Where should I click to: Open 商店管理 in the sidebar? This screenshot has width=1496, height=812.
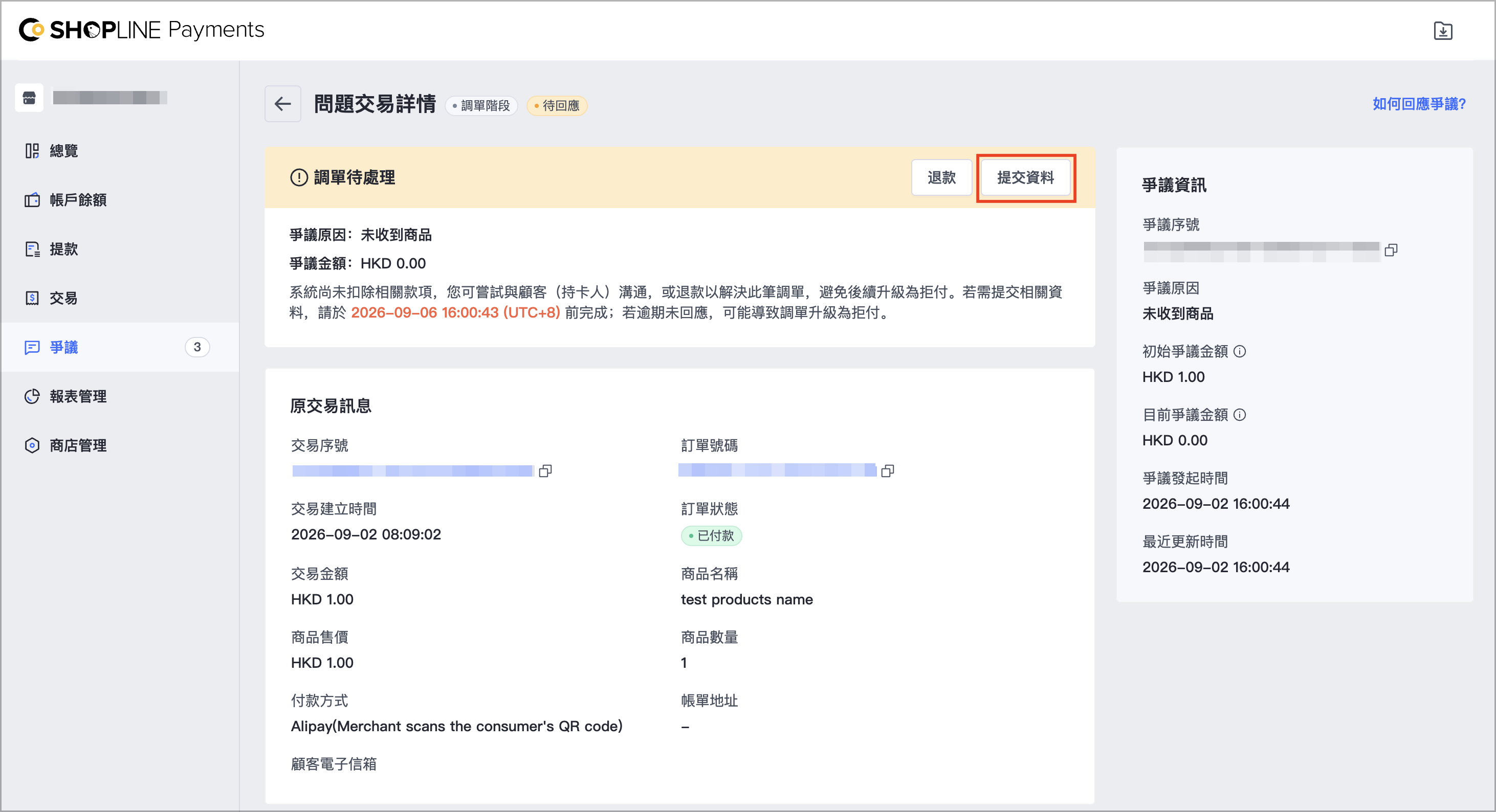pyautogui.click(x=120, y=445)
